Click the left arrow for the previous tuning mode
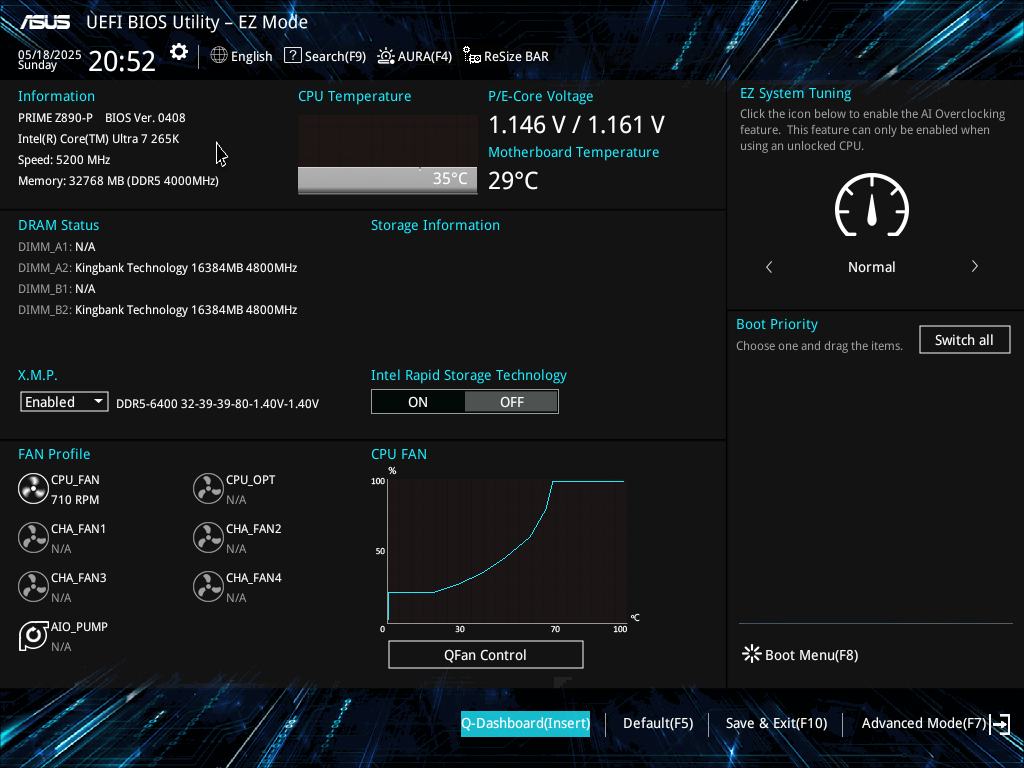The height and width of the screenshot is (768, 1024). click(x=769, y=266)
